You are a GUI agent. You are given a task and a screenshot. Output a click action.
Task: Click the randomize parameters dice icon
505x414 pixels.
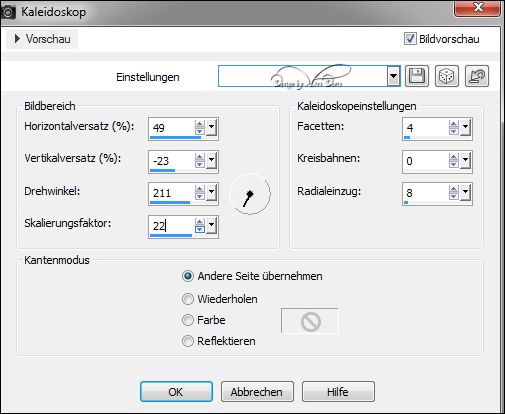pos(447,76)
